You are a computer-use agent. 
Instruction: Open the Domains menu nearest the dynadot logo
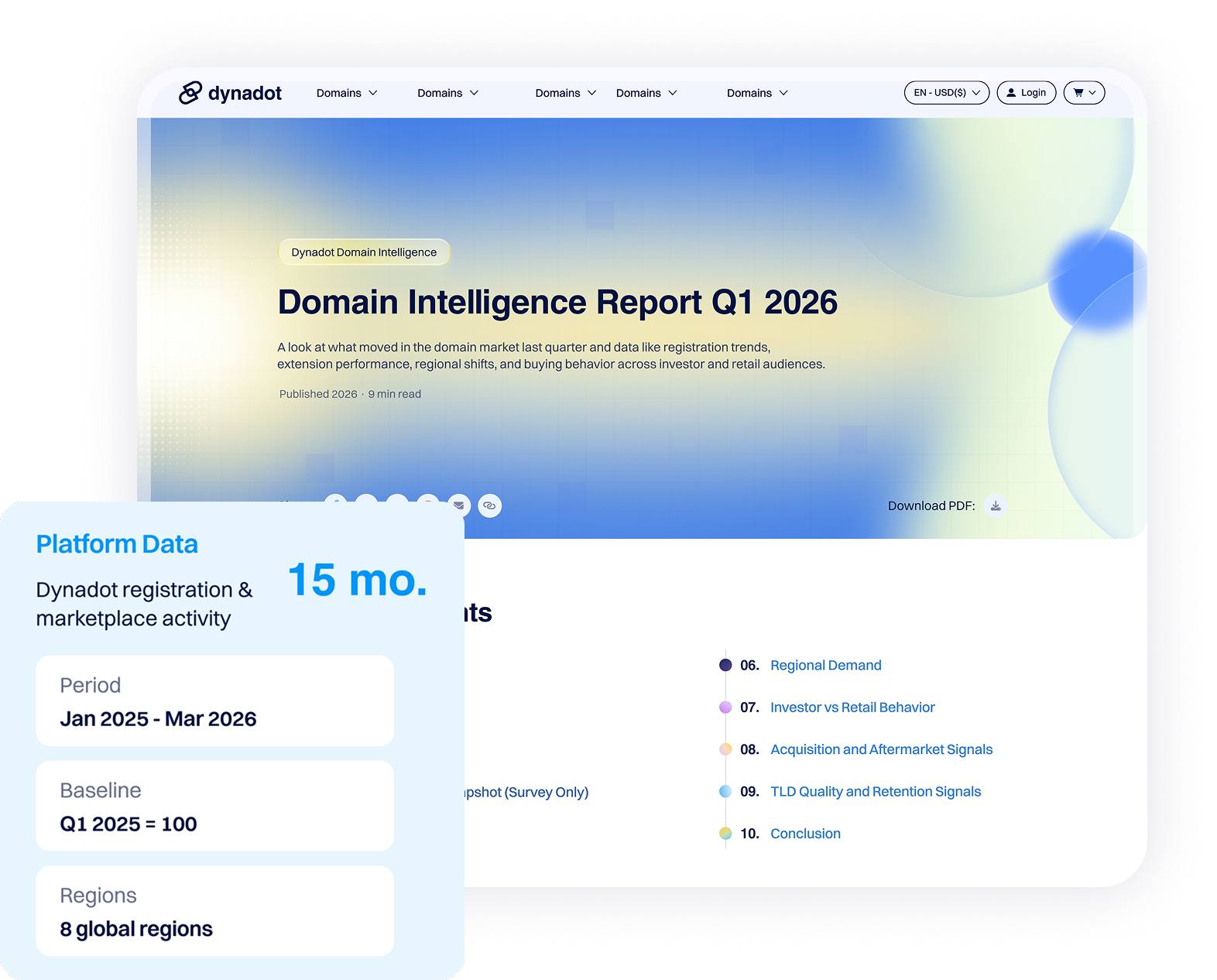coord(347,93)
